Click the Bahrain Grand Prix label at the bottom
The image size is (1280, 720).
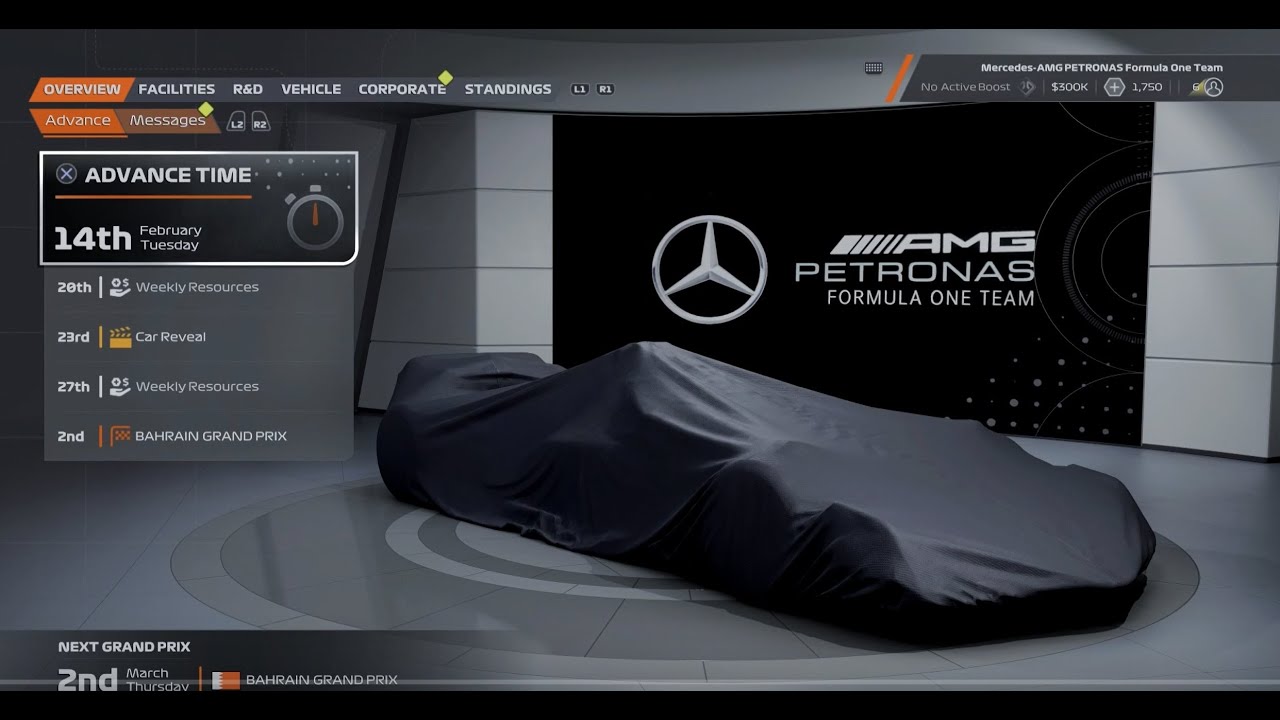321,680
